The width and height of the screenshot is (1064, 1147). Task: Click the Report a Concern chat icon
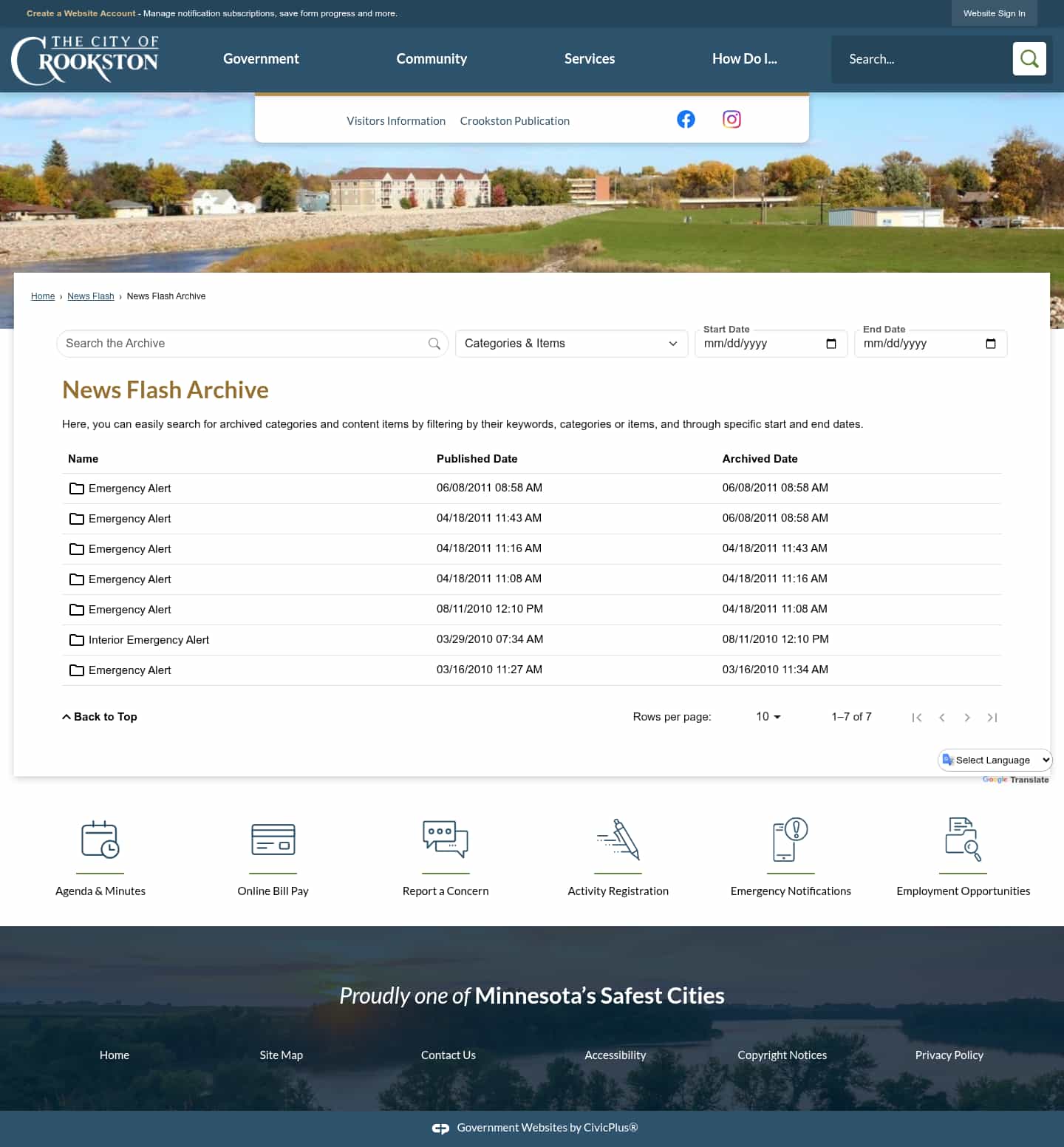(446, 839)
